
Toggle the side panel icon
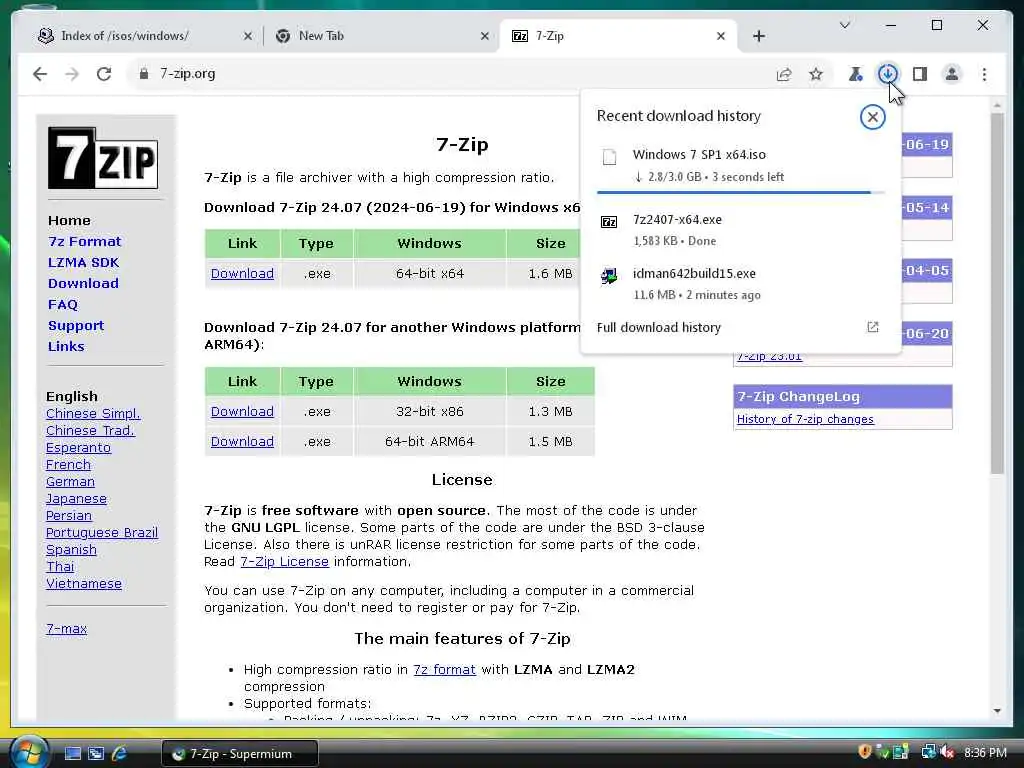920,74
